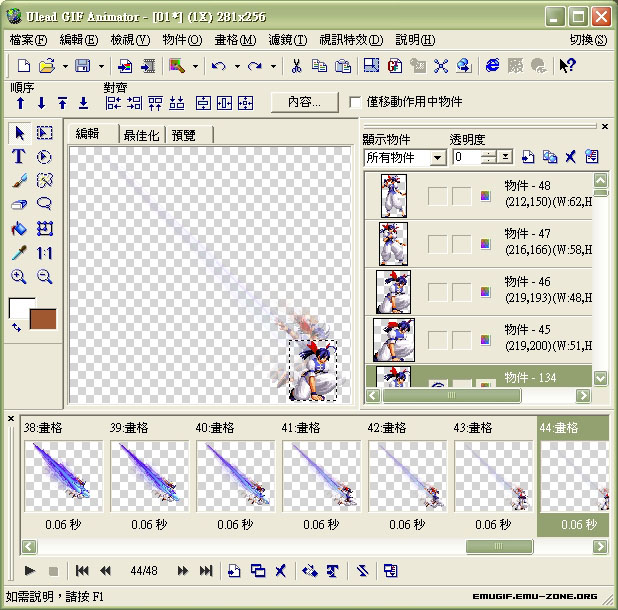Screen dimensions: 618x610
Task: Expand the open file dropdown arrow
Action: click(65, 66)
